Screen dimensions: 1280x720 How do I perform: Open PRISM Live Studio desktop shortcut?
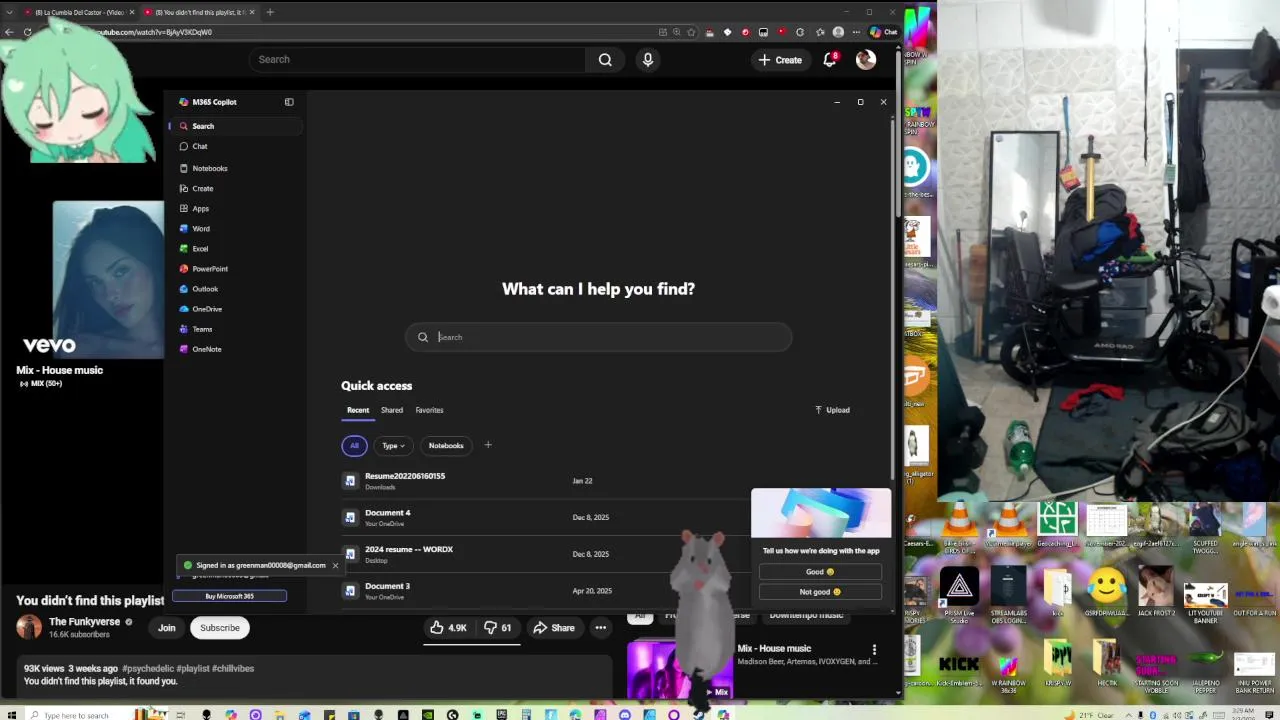[959, 595]
